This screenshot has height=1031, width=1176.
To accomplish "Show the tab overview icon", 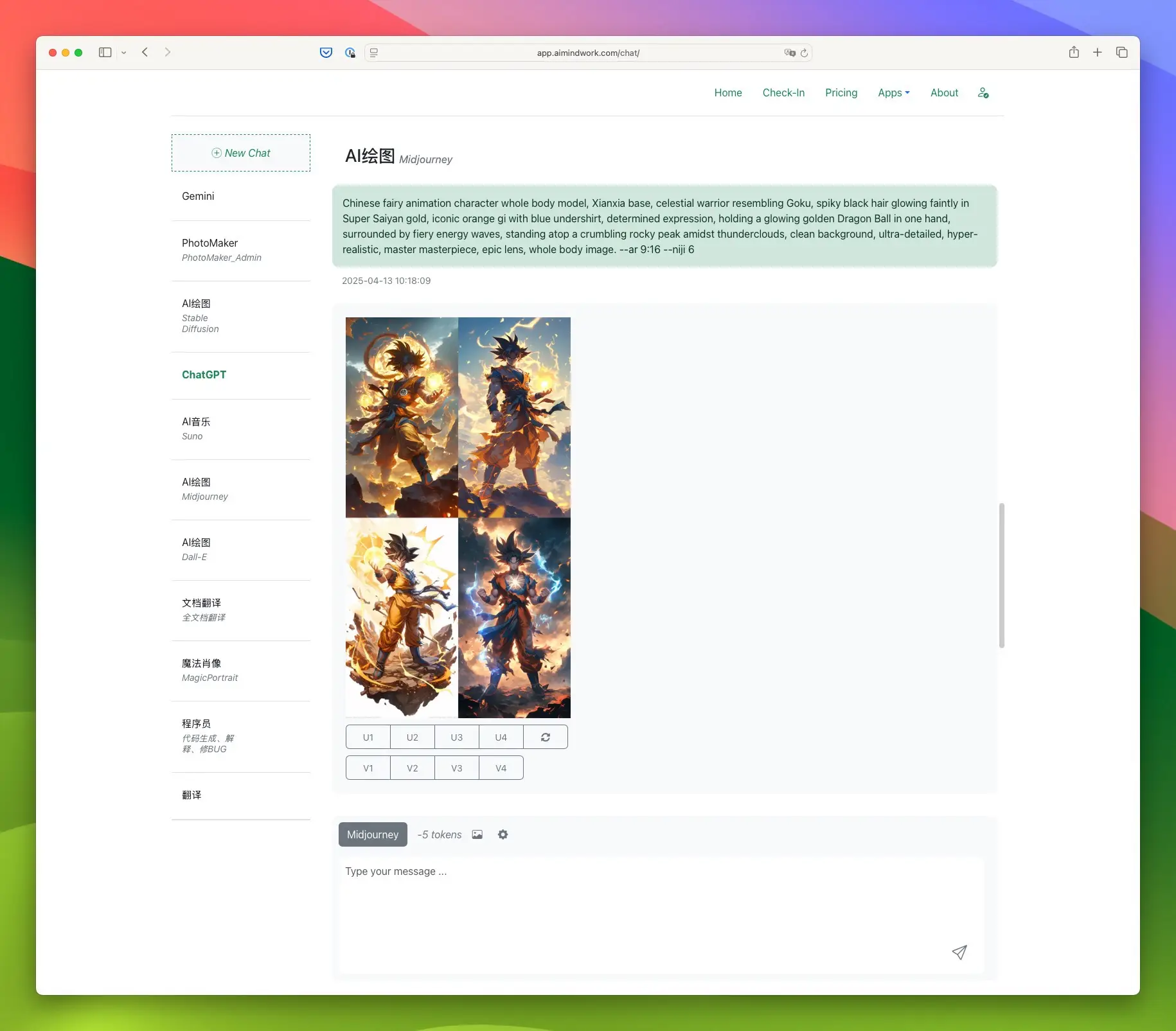I will 1122,53.
